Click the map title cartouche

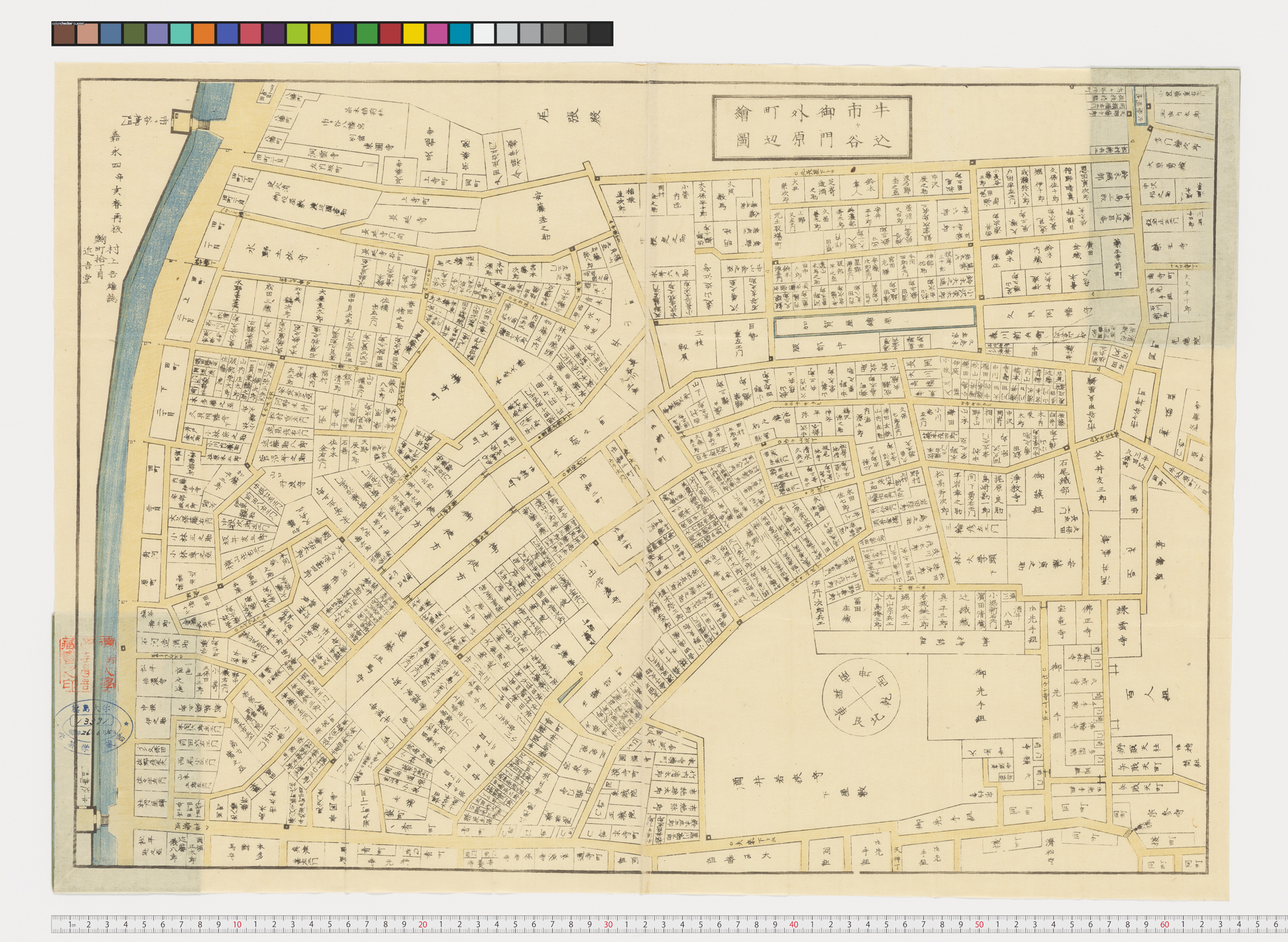coord(811,127)
